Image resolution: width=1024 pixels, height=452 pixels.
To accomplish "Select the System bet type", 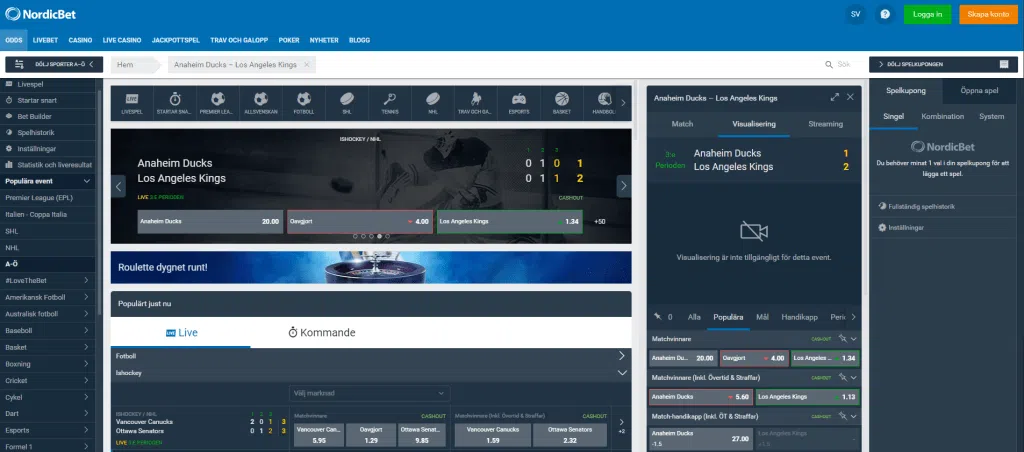I will 991,116.
